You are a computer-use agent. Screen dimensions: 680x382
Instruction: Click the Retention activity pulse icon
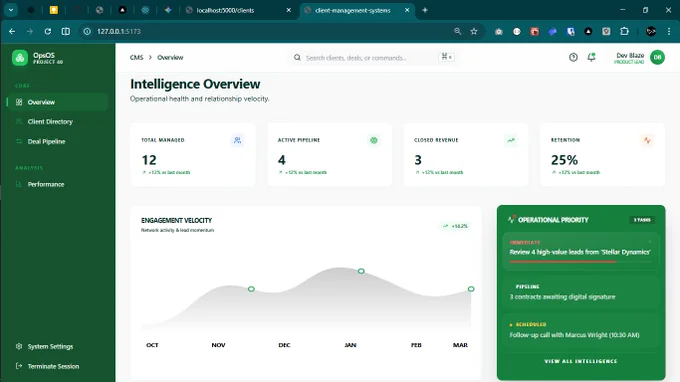[647, 140]
